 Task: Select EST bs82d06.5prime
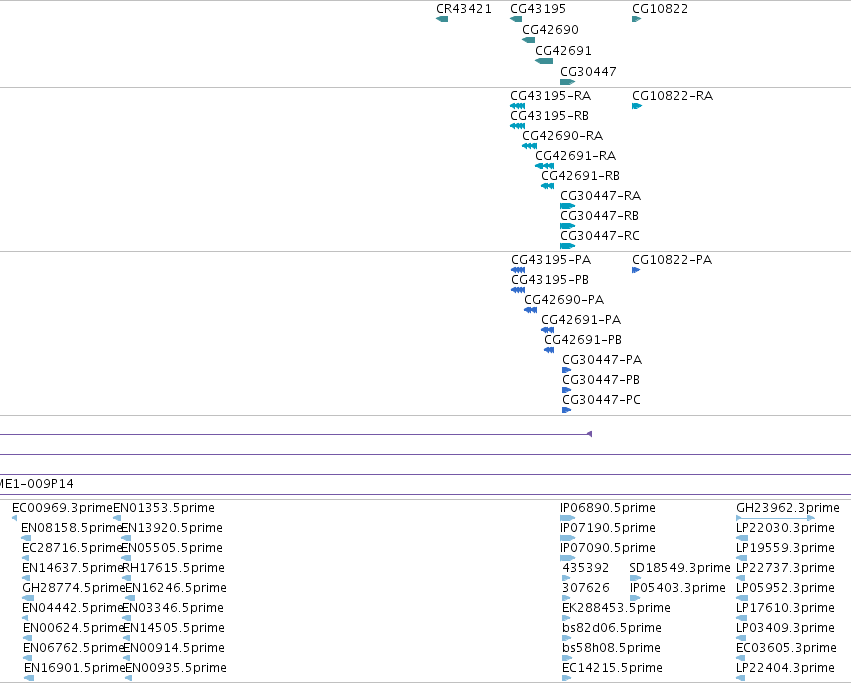coord(567,638)
